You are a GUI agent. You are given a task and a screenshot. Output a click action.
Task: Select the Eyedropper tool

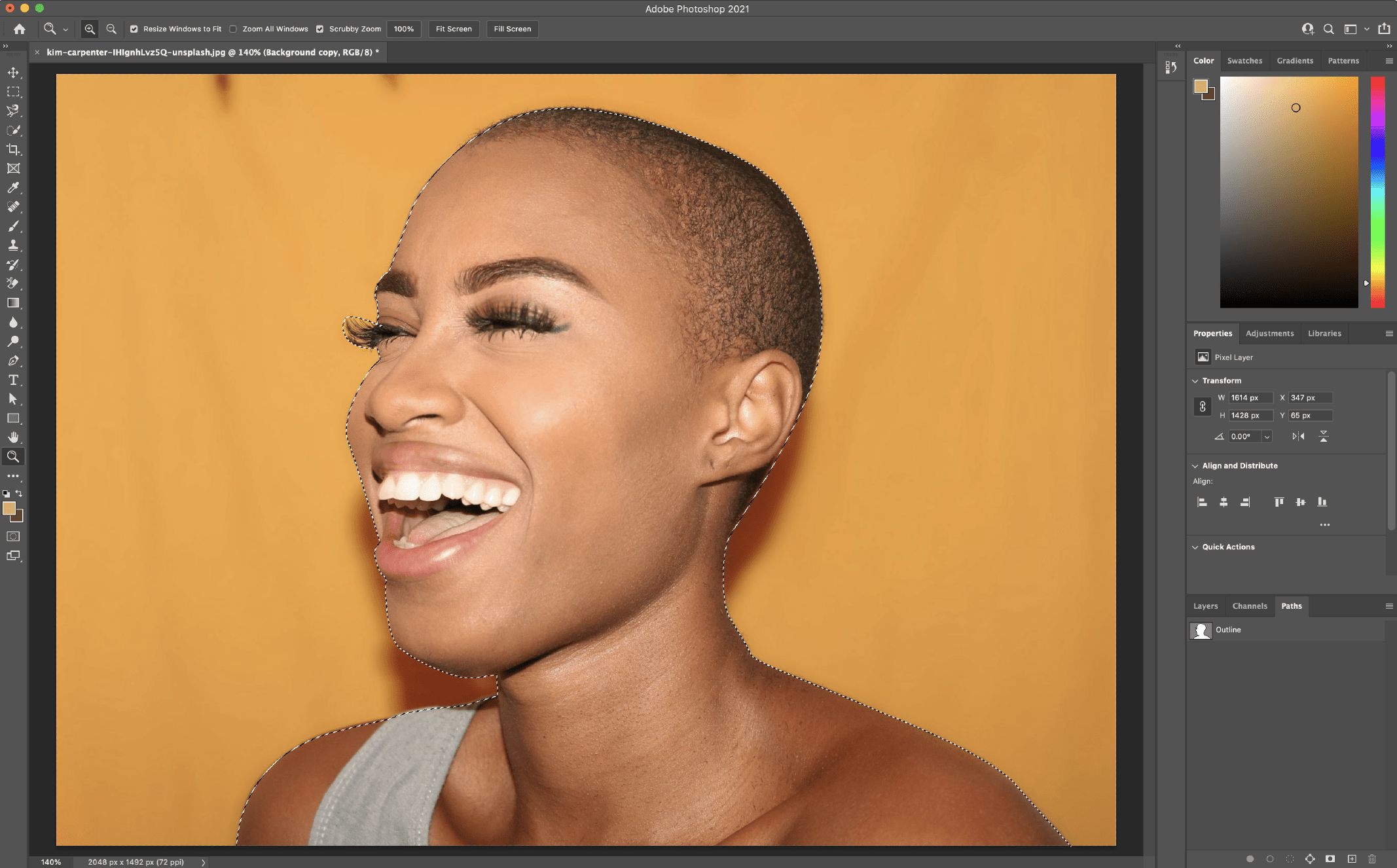click(13, 187)
